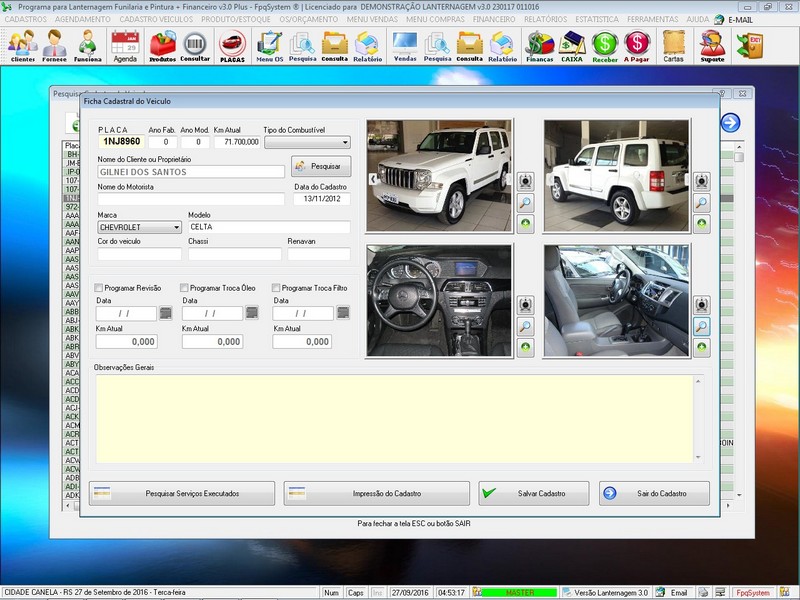This screenshot has width=800, height=600.
Task: Open the CAIXA cash register icon
Action: click(572, 45)
